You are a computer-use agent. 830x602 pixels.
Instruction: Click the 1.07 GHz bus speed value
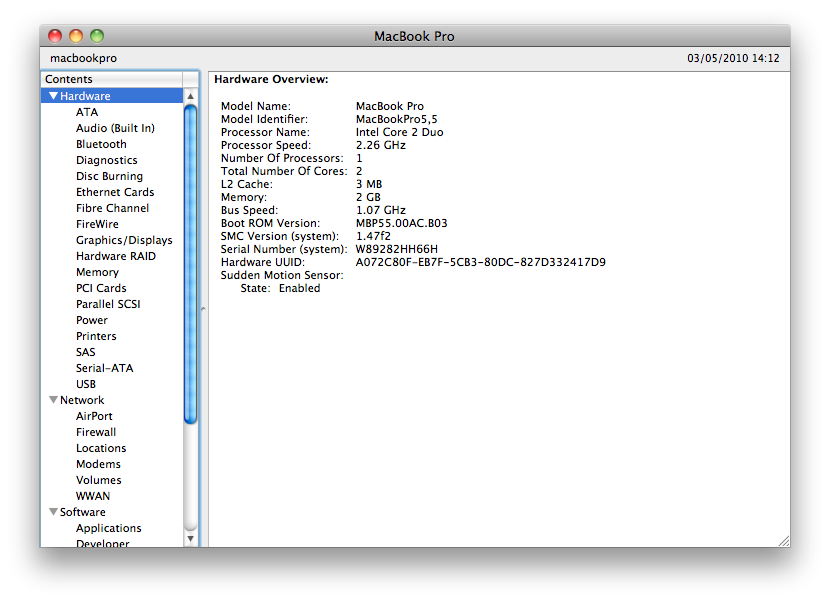pyautogui.click(x=381, y=210)
